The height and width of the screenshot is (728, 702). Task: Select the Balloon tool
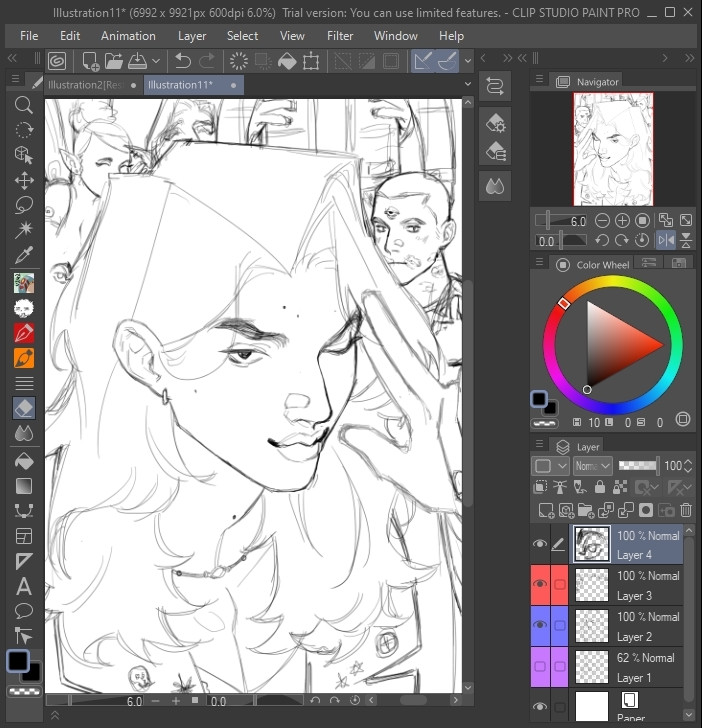pyautogui.click(x=24, y=611)
